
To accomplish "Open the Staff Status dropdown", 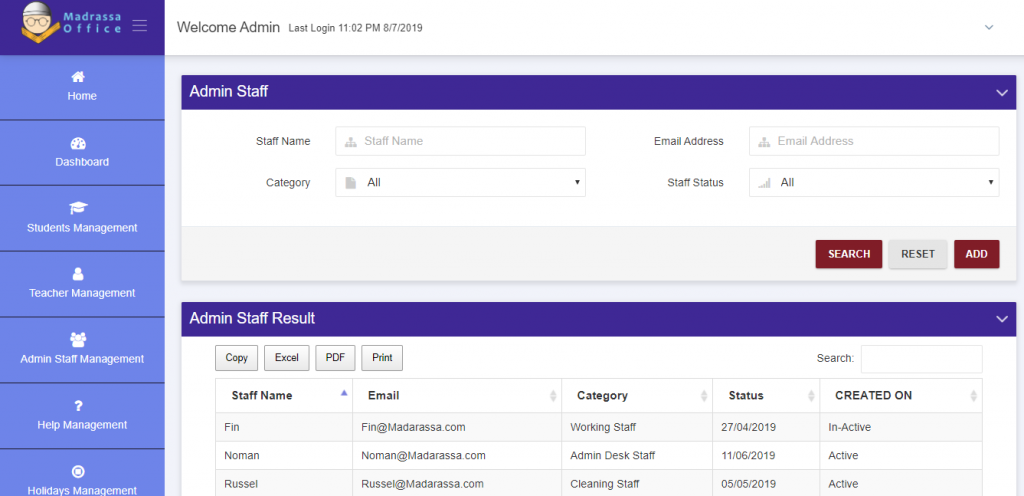I will pos(873,183).
